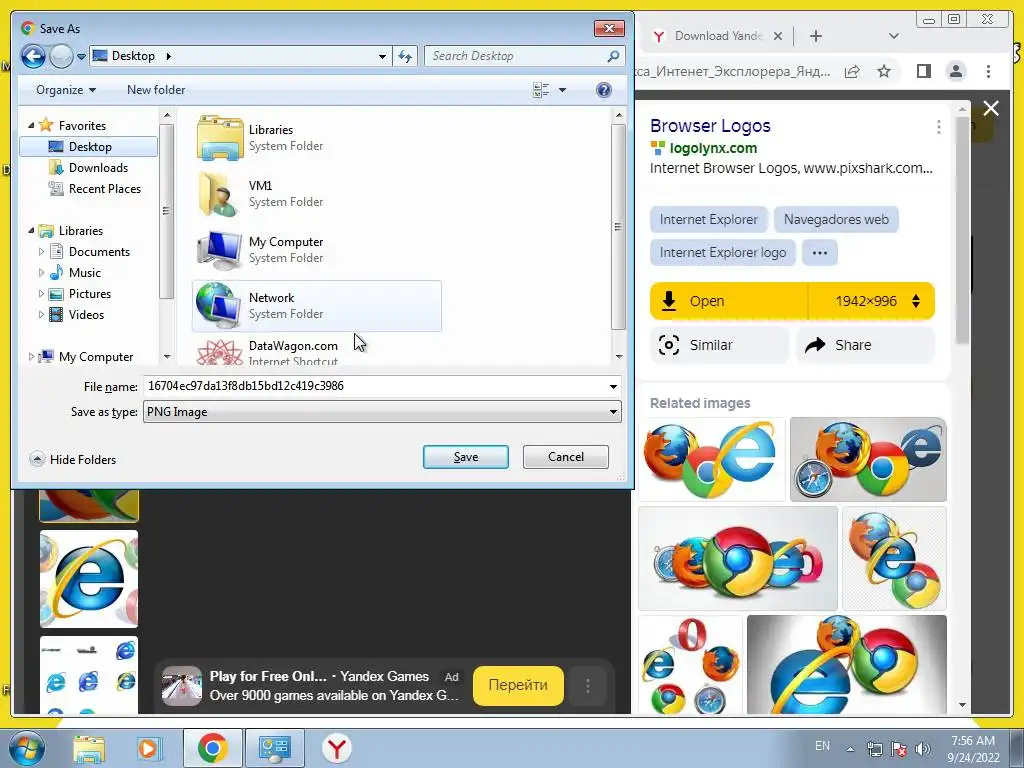Viewport: 1024px width, 768px height.
Task: Select Navegadores web tag chip
Action: pyautogui.click(x=836, y=219)
